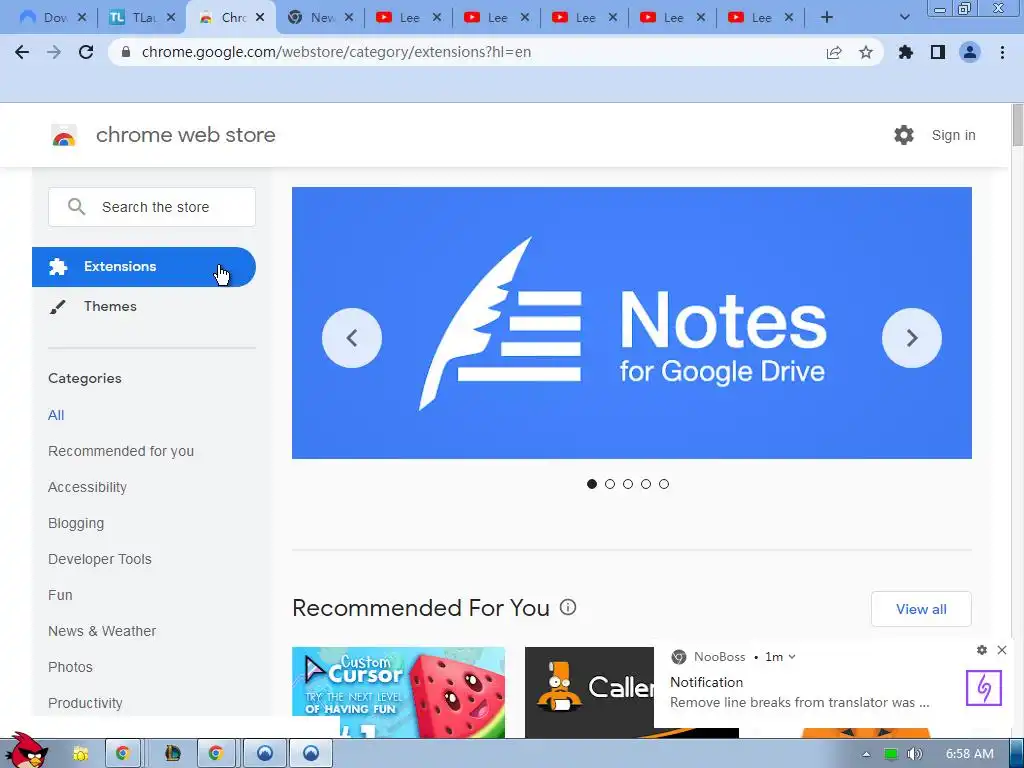Open the Fun category

click(x=60, y=595)
